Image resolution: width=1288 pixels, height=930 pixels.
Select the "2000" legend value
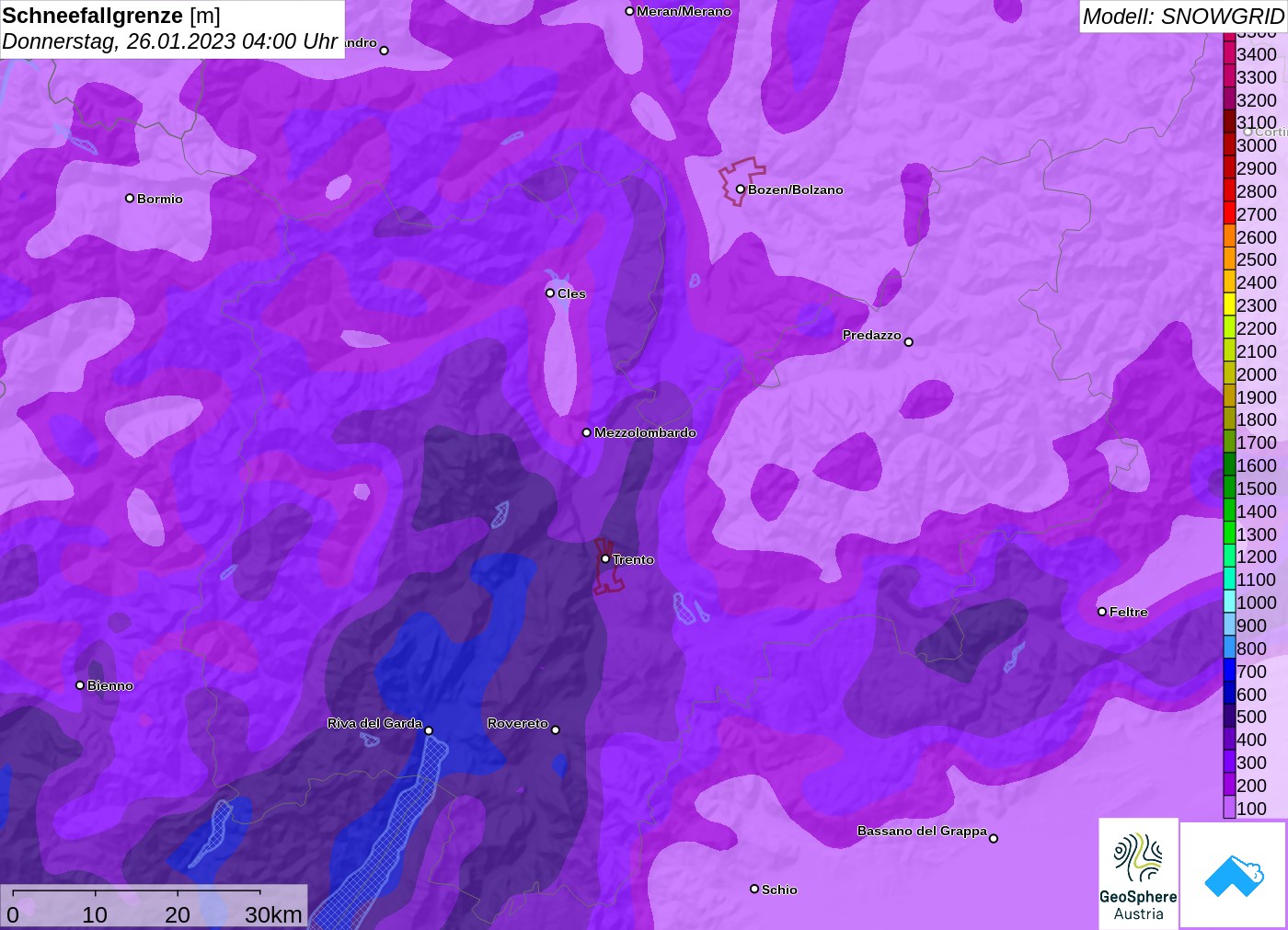click(1257, 374)
